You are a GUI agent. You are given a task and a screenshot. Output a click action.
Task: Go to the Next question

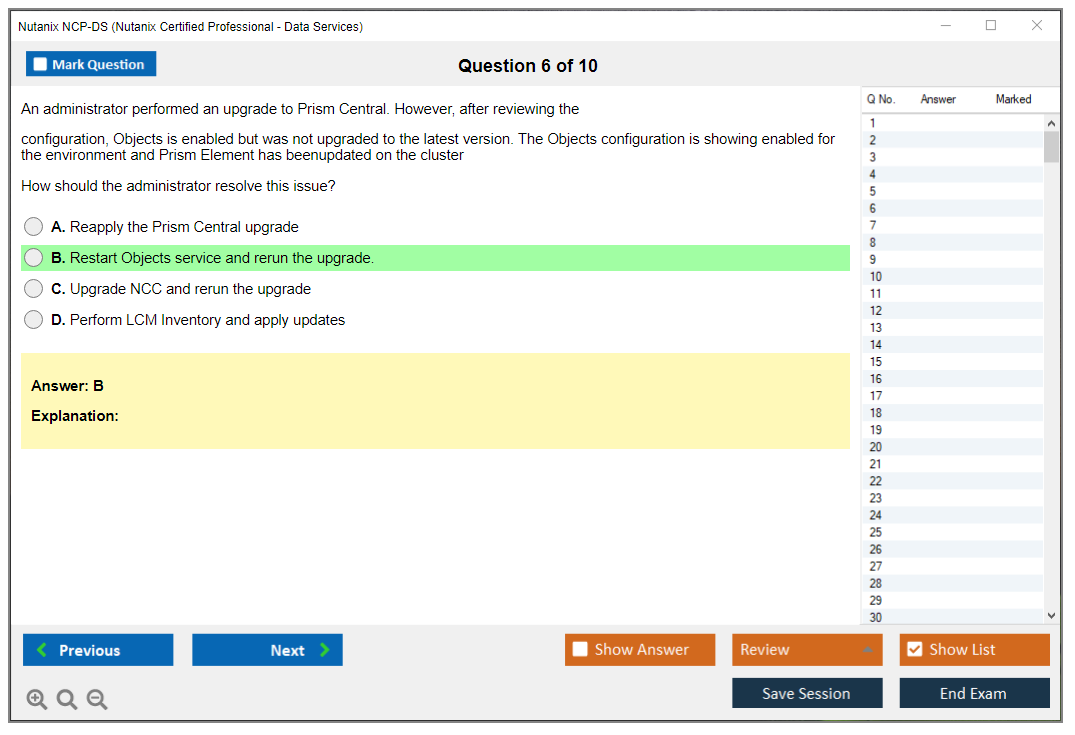pos(267,650)
